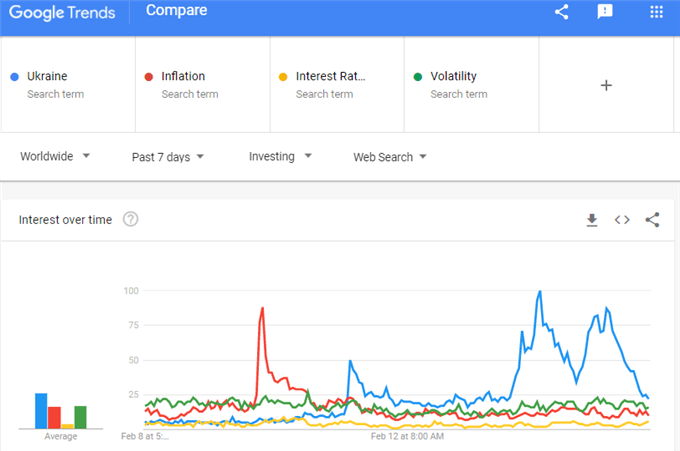Edit the Inflation search term

(203, 85)
